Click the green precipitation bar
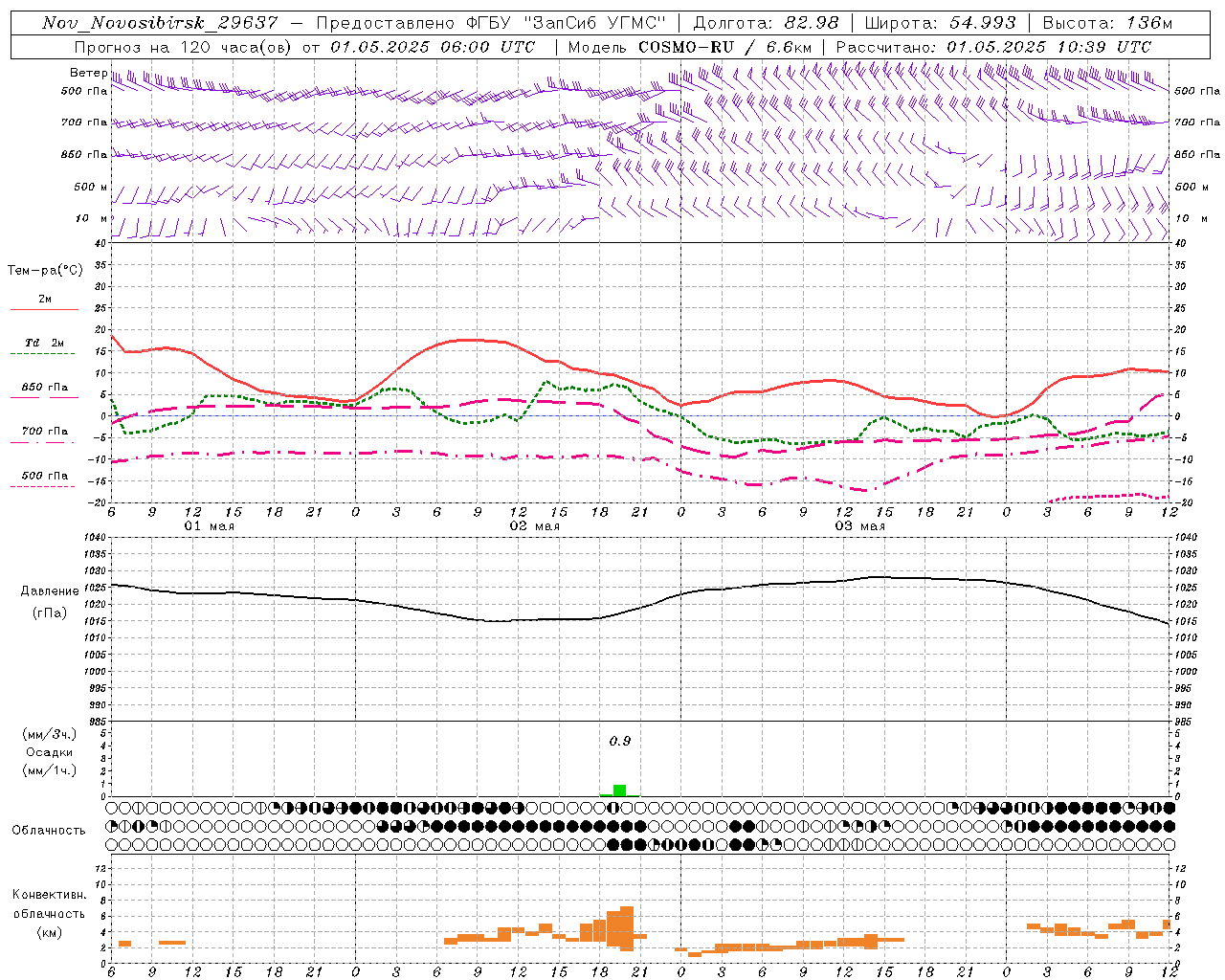Viewport: 1225px width, 980px height. tap(619, 791)
